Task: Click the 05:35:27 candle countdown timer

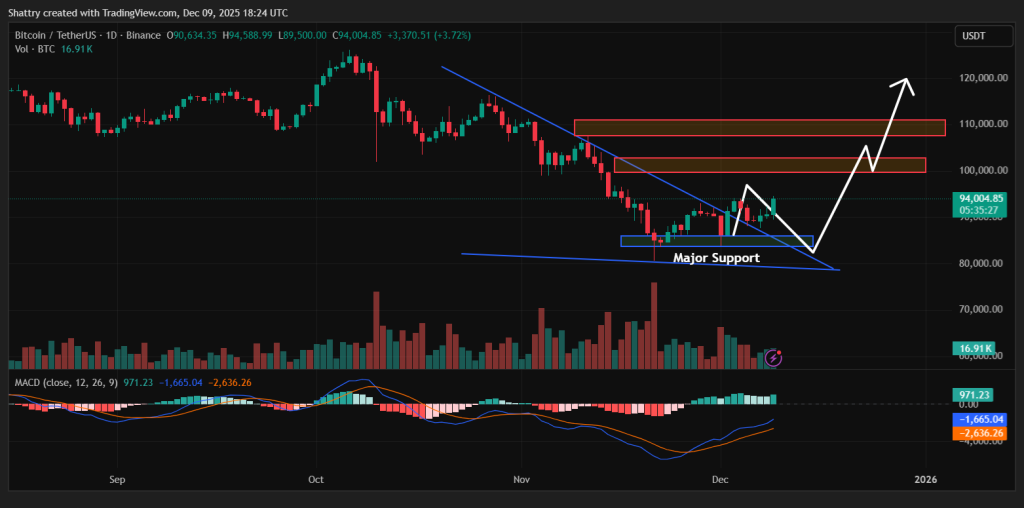Action: pyautogui.click(x=978, y=210)
